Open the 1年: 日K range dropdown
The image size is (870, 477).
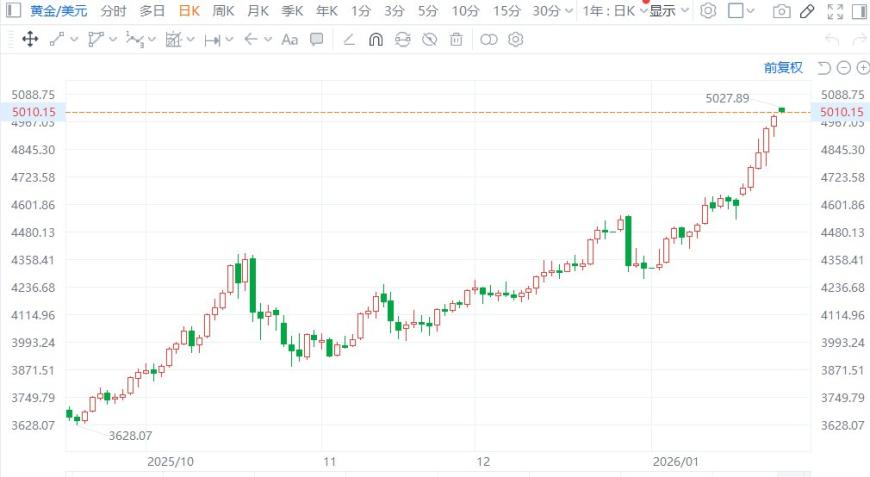click(614, 11)
